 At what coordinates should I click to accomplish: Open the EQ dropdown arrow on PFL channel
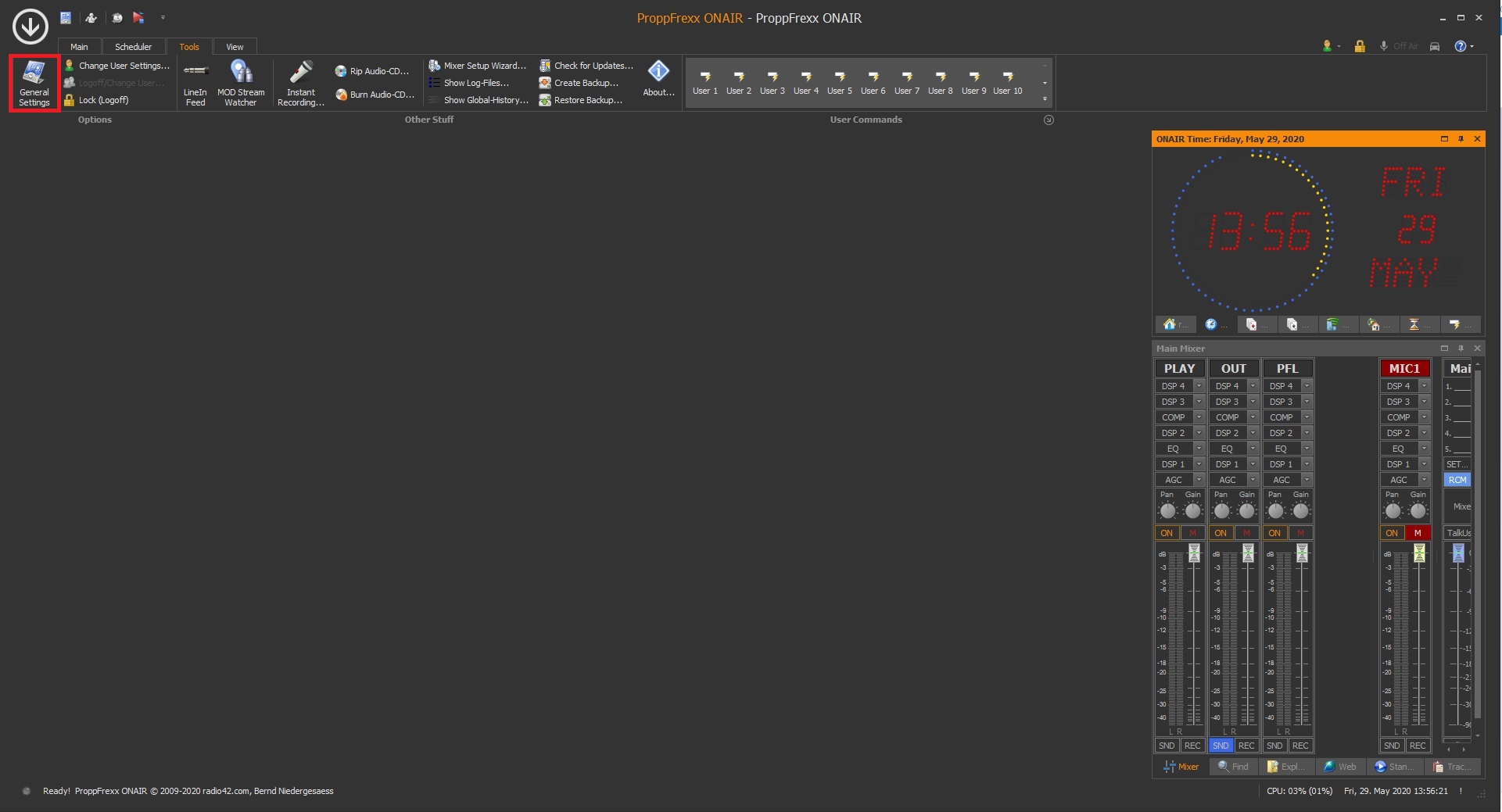point(1306,449)
